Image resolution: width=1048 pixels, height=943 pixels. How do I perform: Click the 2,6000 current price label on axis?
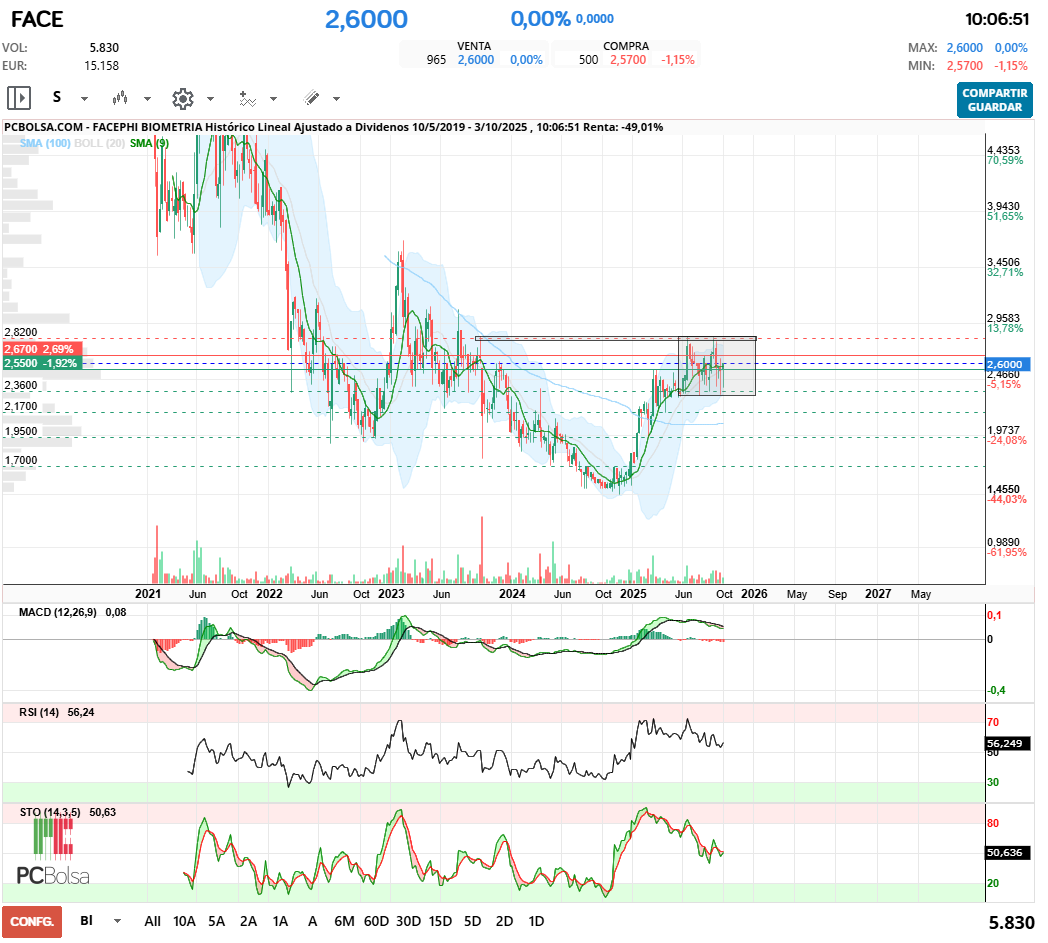pos(1006,364)
